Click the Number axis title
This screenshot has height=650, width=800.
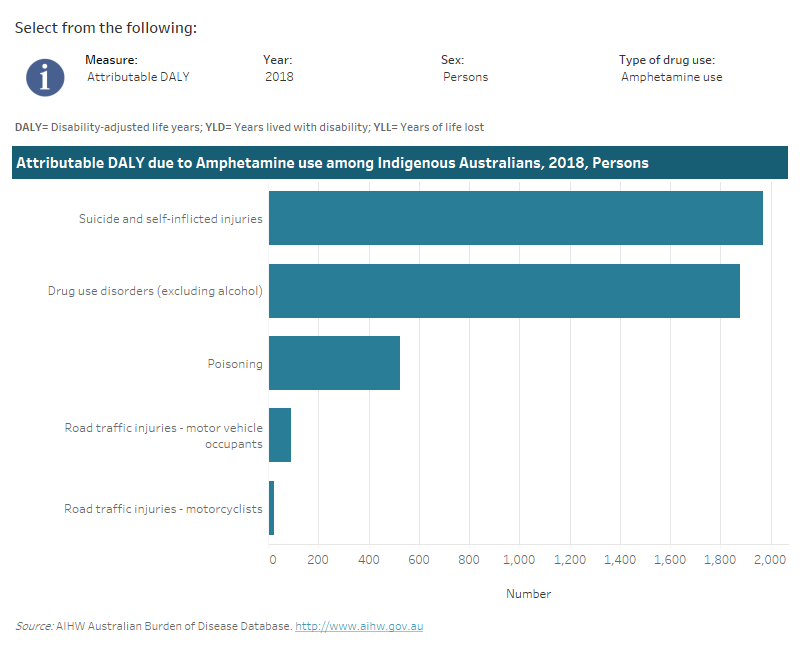pos(528,593)
